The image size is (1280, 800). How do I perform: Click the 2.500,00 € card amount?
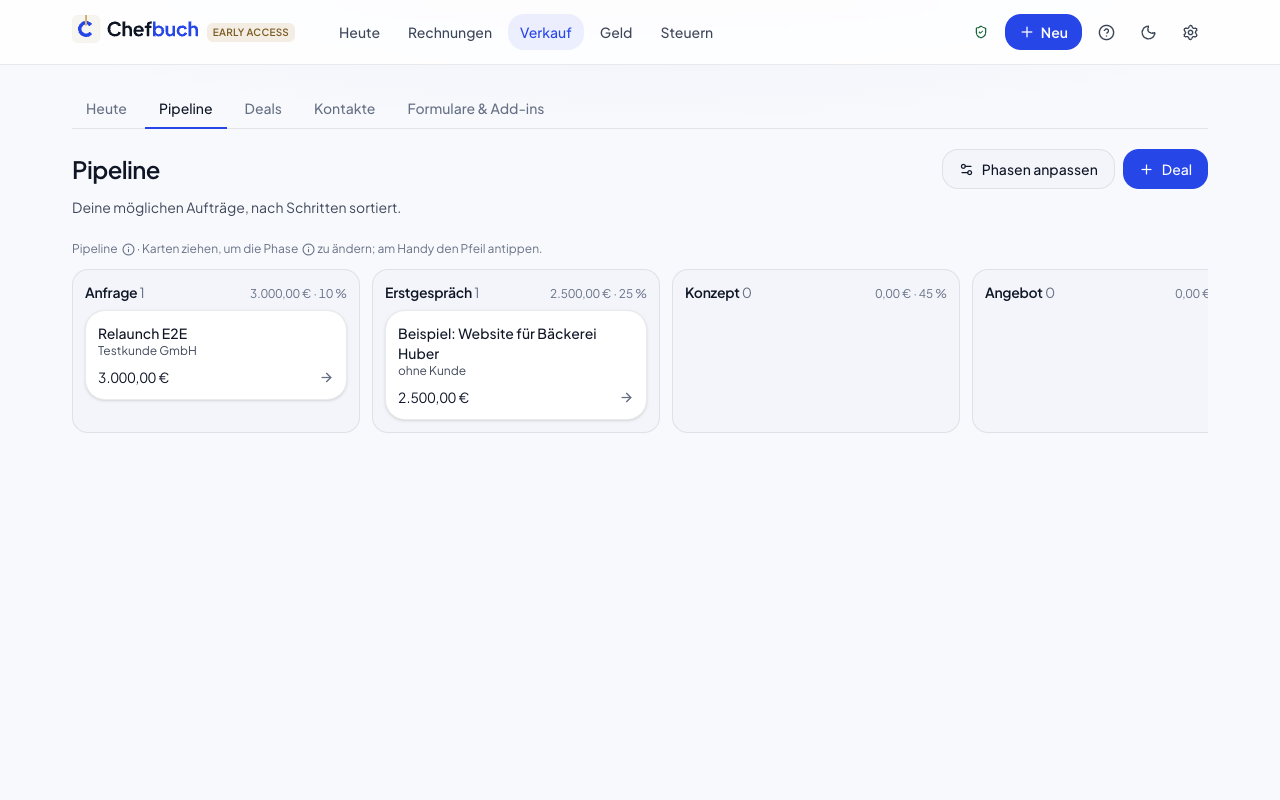pos(434,397)
